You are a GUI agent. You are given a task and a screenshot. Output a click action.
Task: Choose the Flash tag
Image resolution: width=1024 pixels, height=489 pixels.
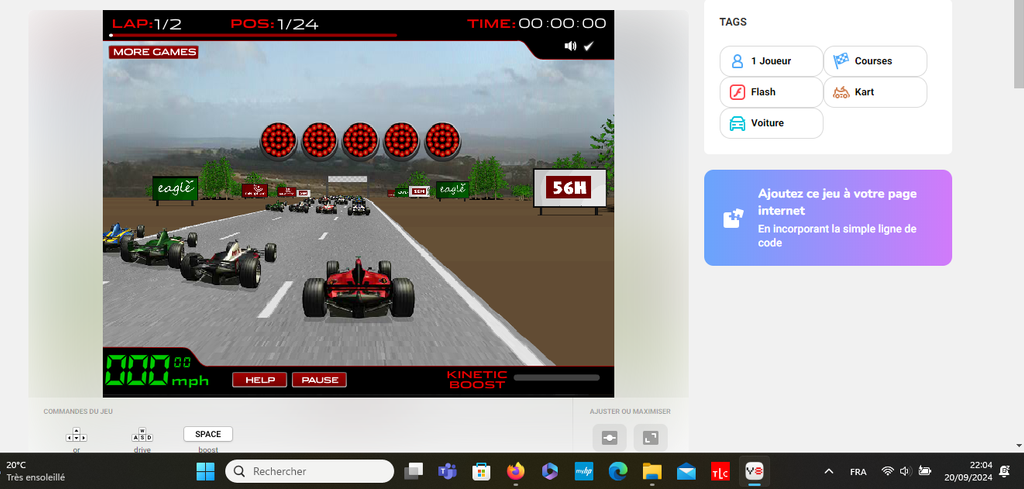771,92
